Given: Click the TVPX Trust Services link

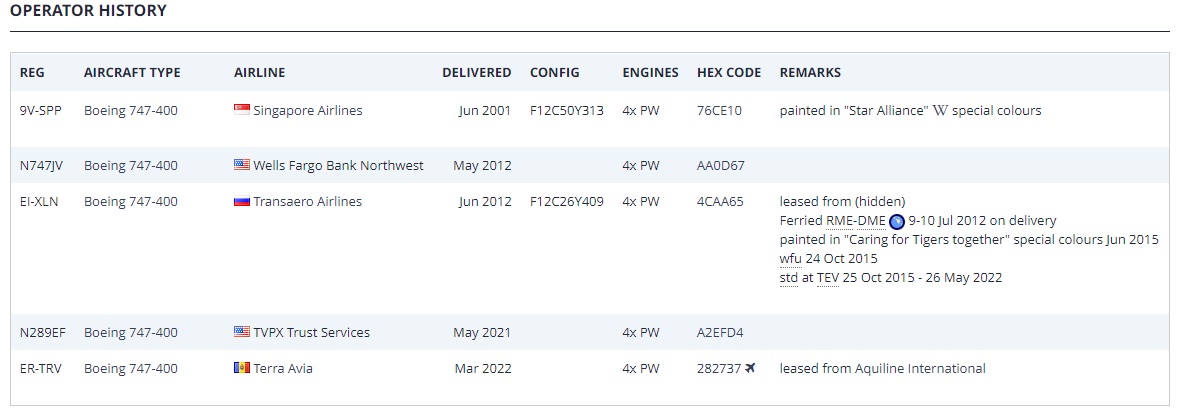Looking at the screenshot, I should tap(311, 332).
